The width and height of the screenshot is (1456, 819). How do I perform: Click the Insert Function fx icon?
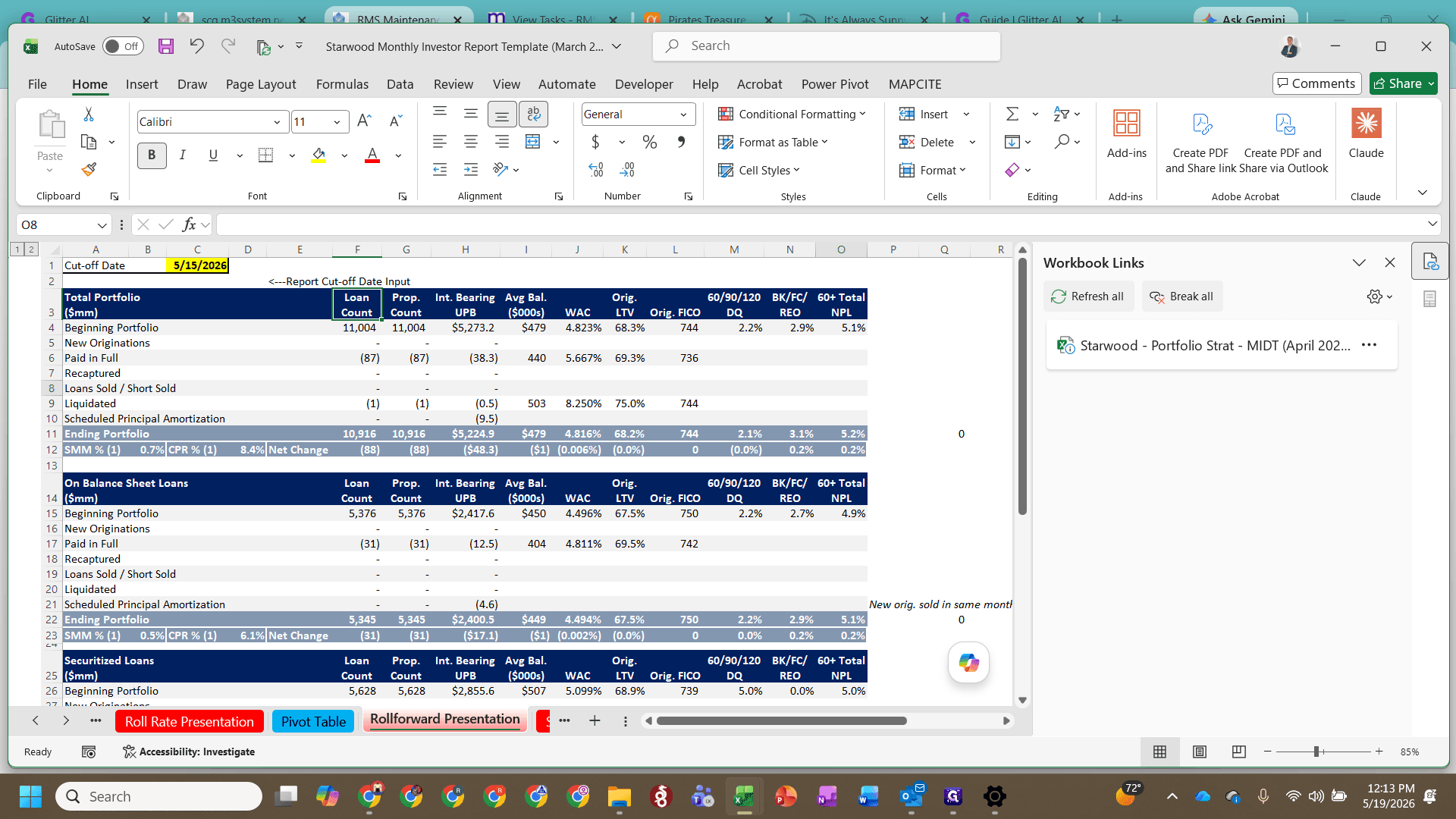point(189,224)
